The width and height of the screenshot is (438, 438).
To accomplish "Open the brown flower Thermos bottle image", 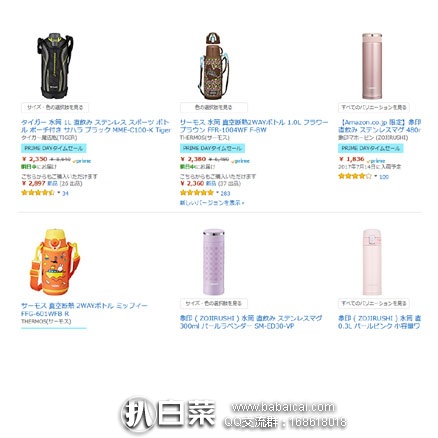I will [x=213, y=65].
